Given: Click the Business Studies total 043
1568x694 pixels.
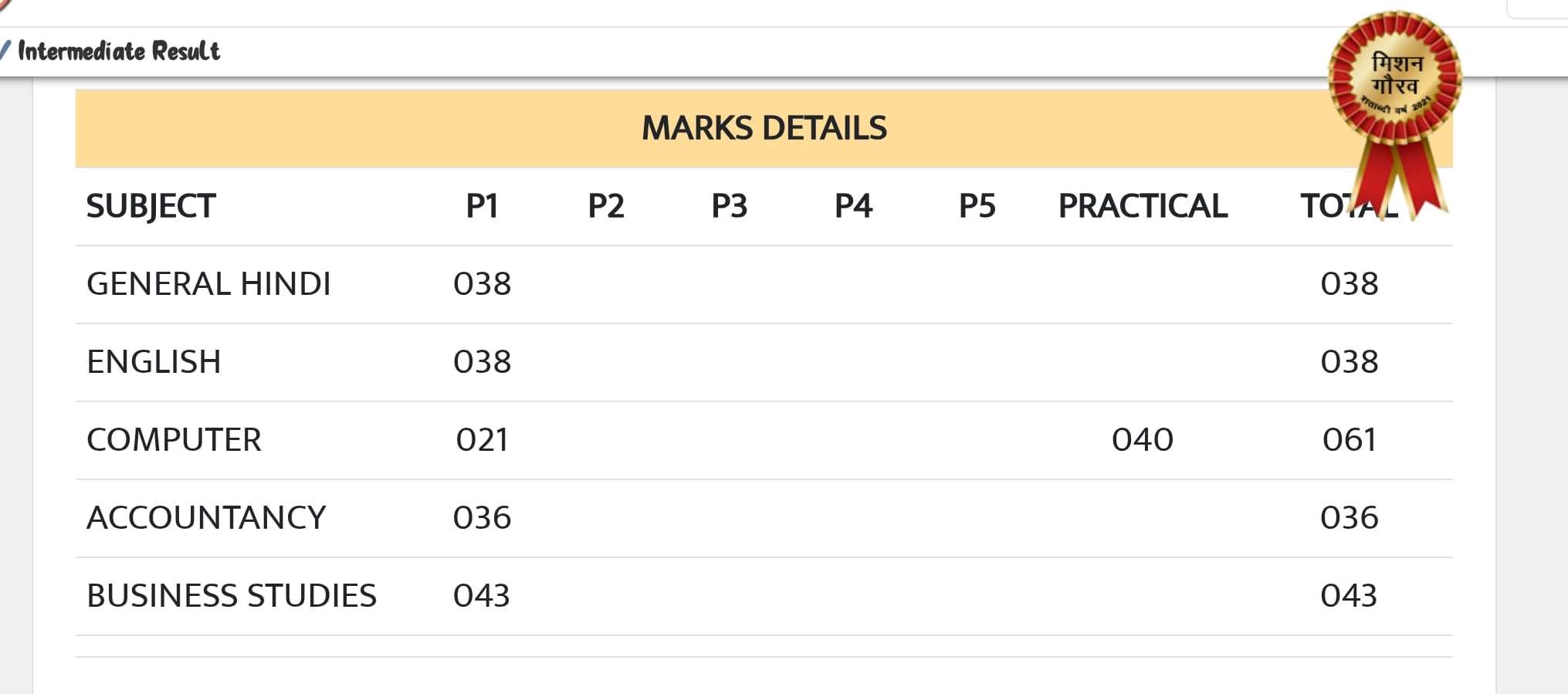Looking at the screenshot, I should (x=1349, y=595).
